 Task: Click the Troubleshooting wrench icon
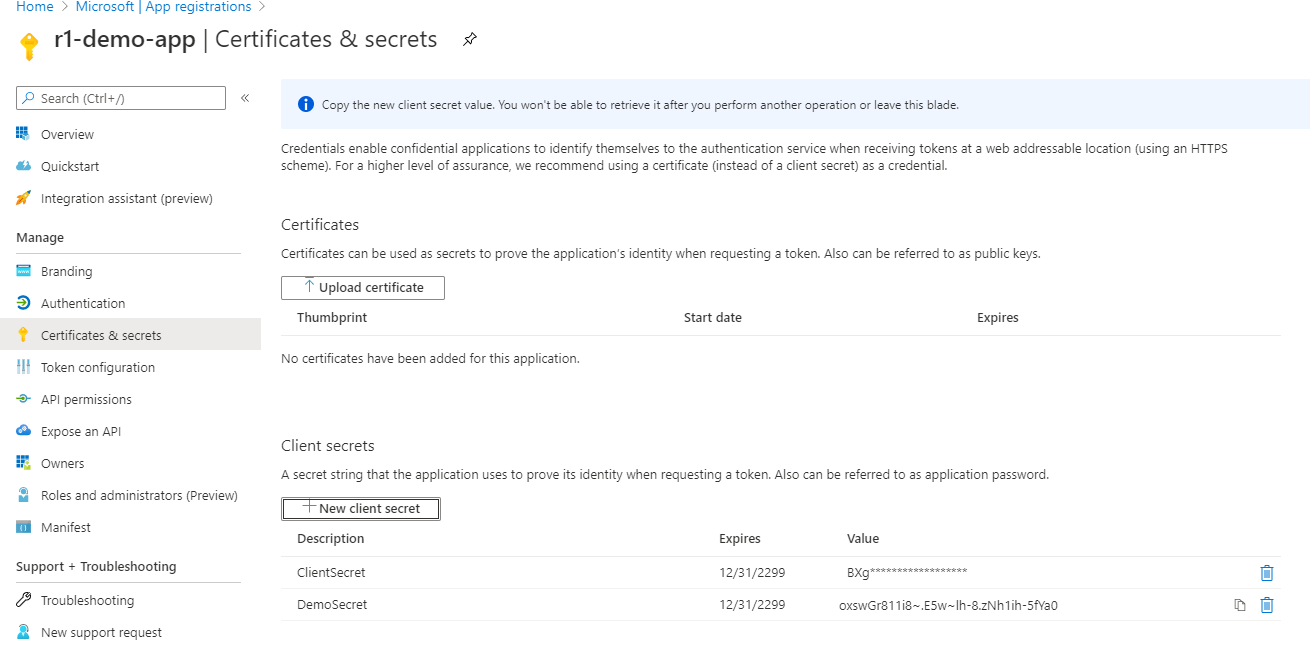point(23,600)
